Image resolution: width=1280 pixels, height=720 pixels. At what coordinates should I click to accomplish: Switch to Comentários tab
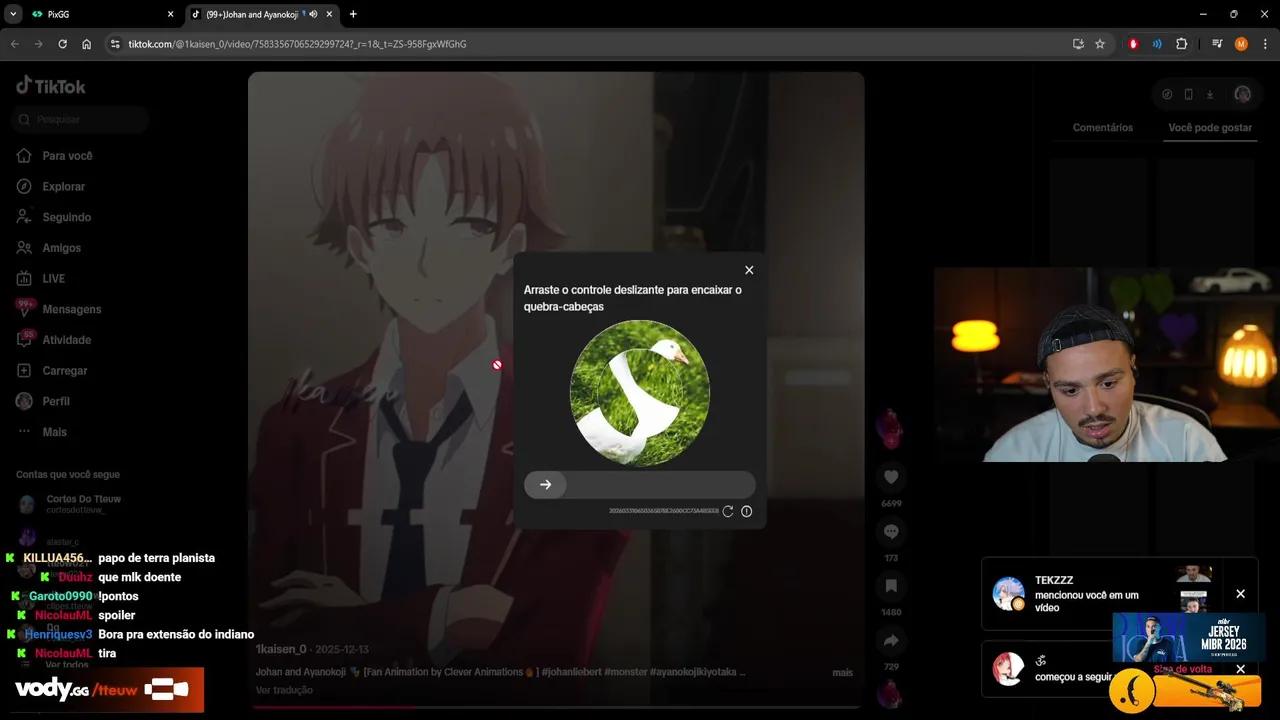coord(1103,128)
